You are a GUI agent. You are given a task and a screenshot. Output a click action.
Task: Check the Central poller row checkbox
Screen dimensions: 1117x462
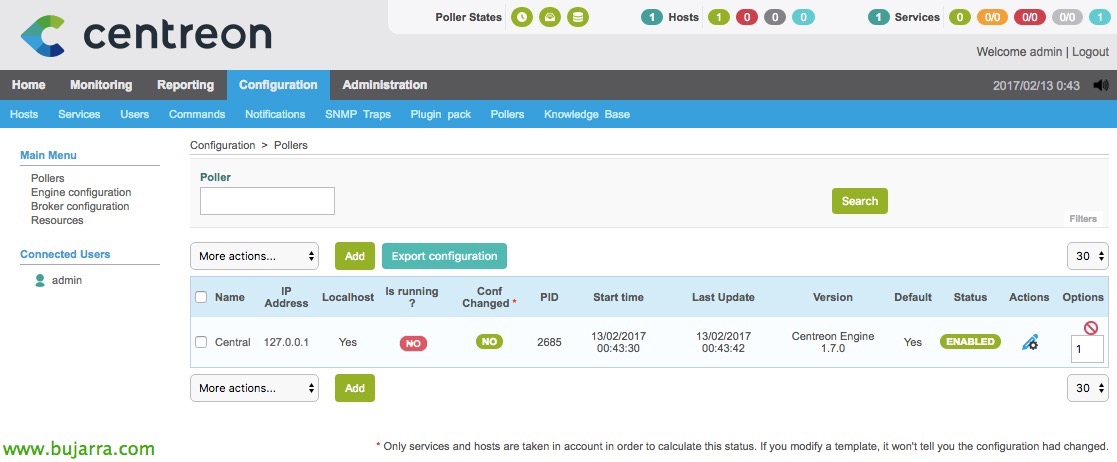coord(201,342)
